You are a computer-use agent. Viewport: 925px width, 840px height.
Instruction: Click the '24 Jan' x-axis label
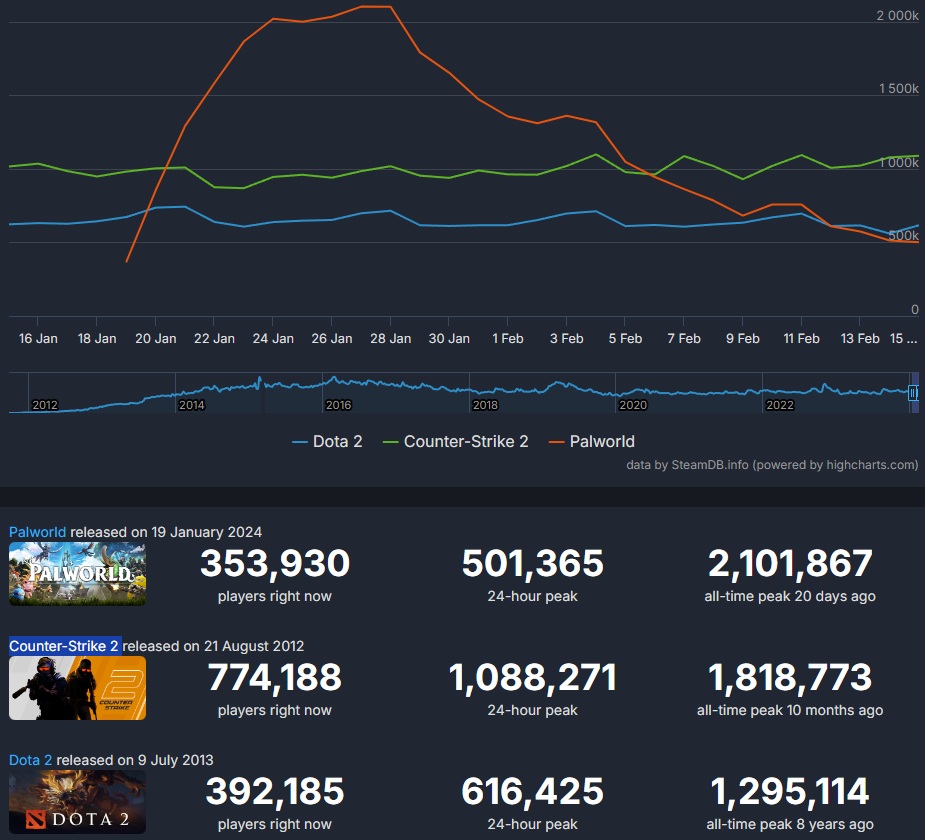point(273,339)
